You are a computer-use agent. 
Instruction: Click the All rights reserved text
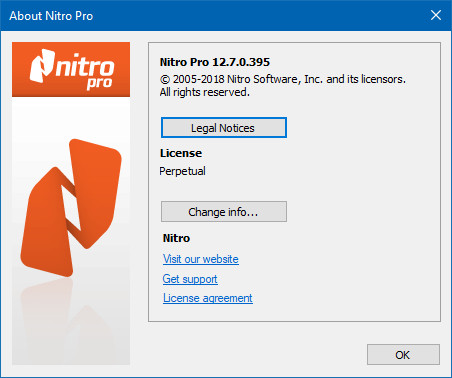(x=204, y=92)
